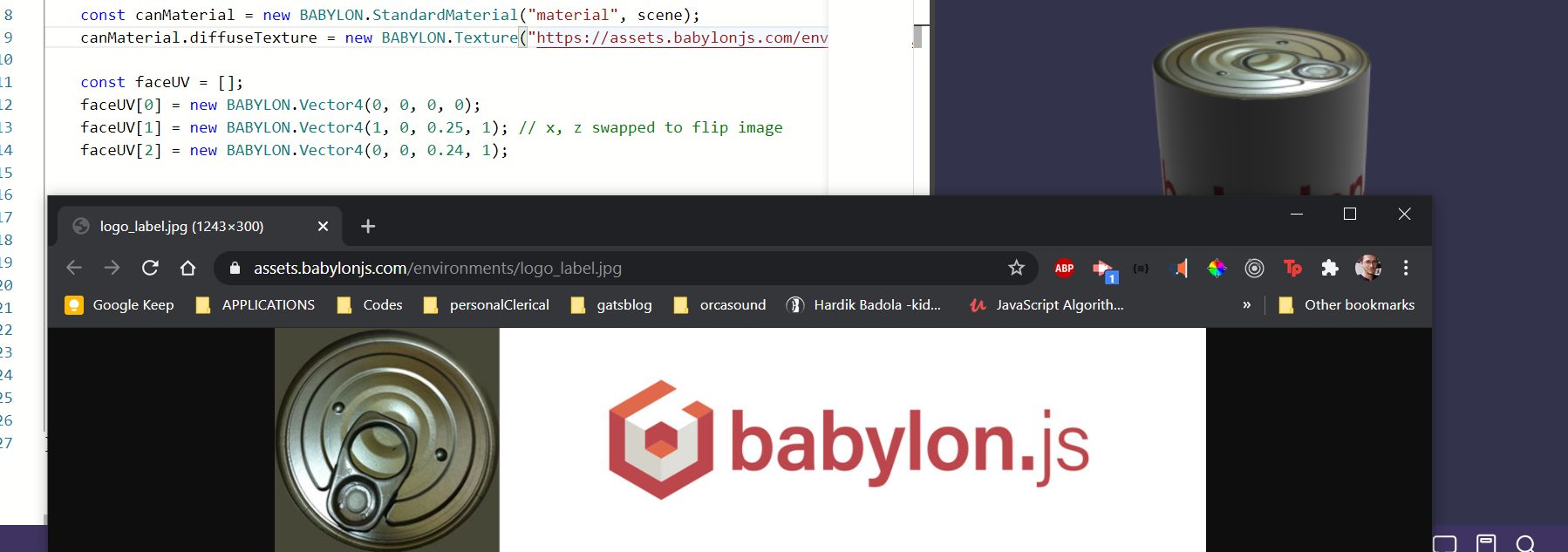Screen dimensions: 1568x552
Task: Open the playground documentation icon
Action: [x=1486, y=543]
